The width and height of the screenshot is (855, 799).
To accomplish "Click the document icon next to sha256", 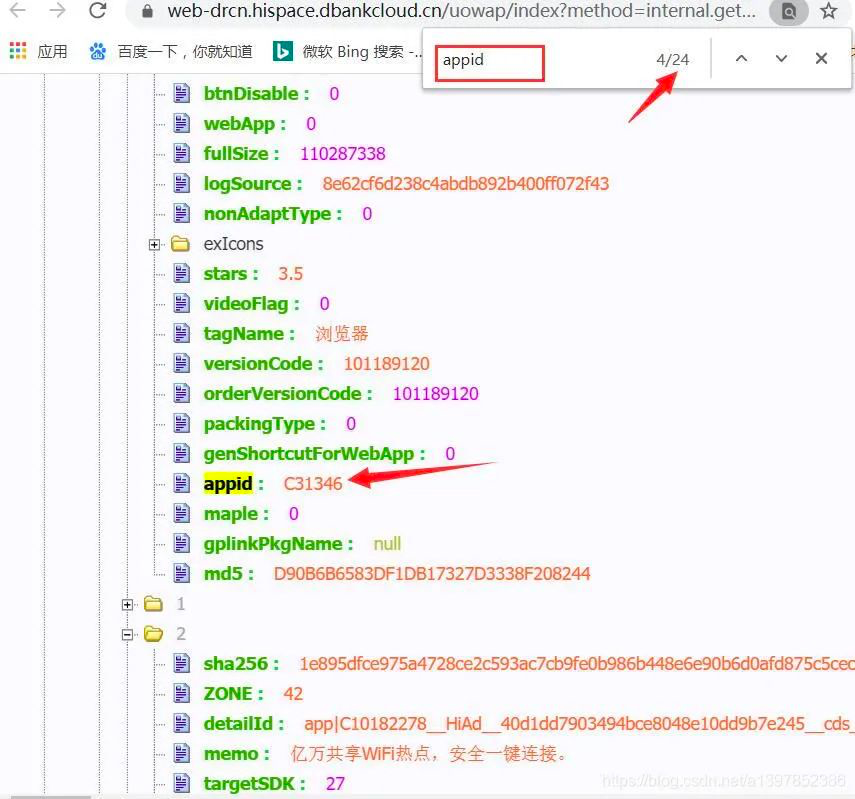I will point(183,663).
